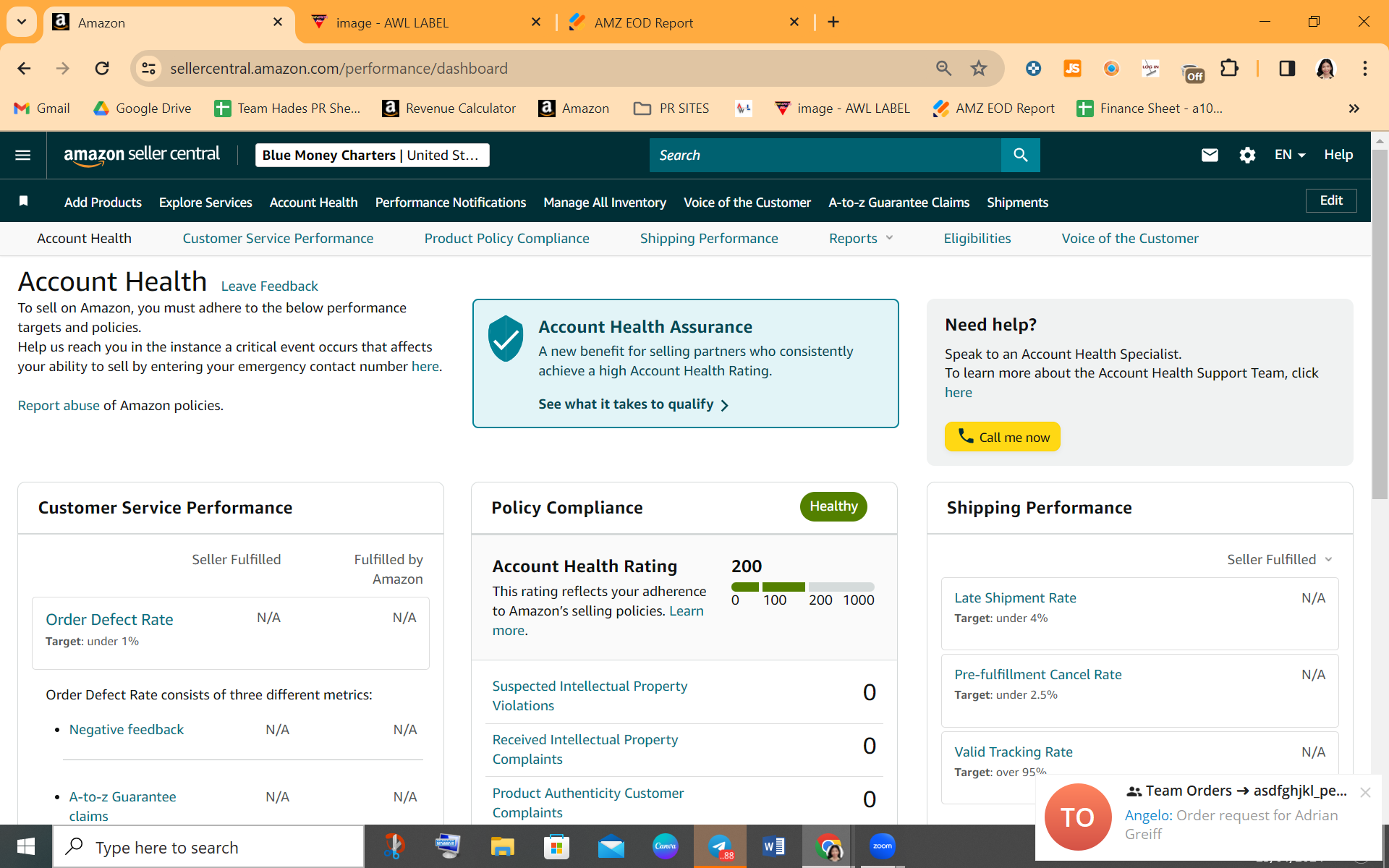Select Add Products in the top menu
Screen dimensions: 1389x868
click(103, 203)
